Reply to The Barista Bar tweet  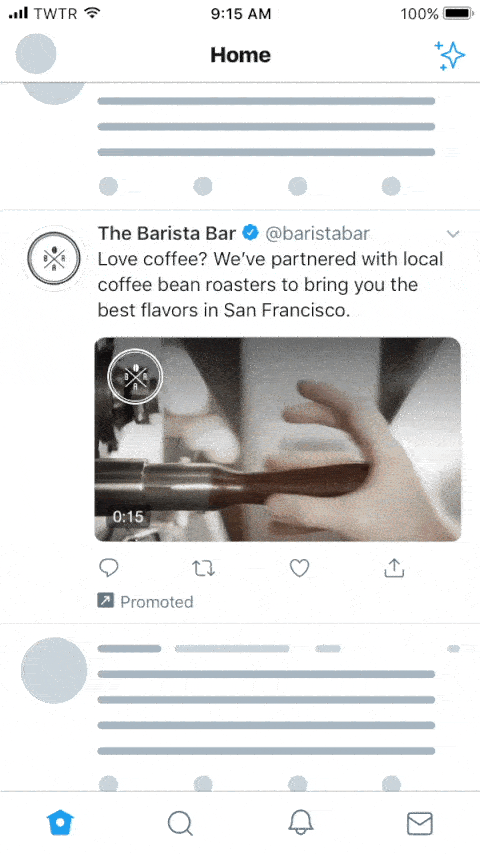tap(108, 568)
